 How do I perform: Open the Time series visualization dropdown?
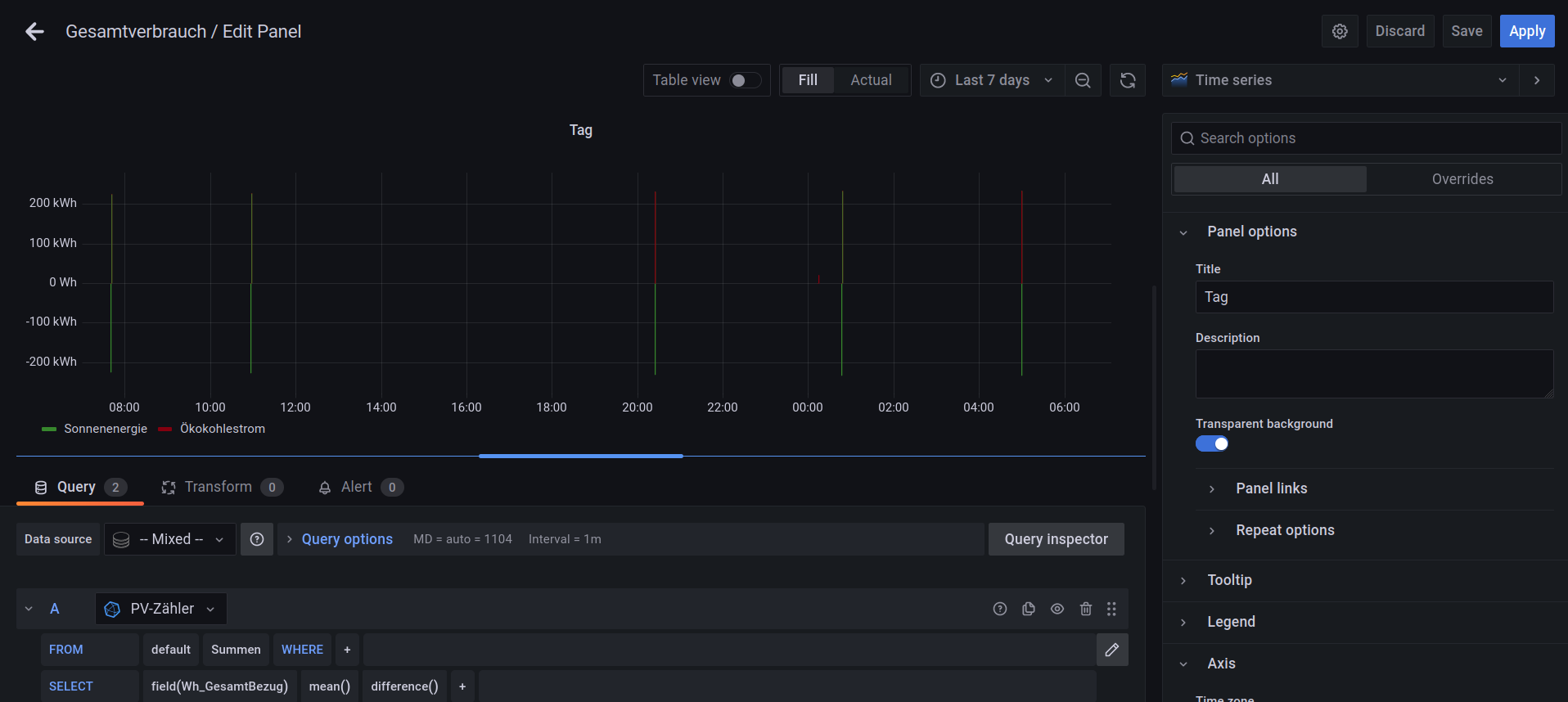(x=1340, y=80)
